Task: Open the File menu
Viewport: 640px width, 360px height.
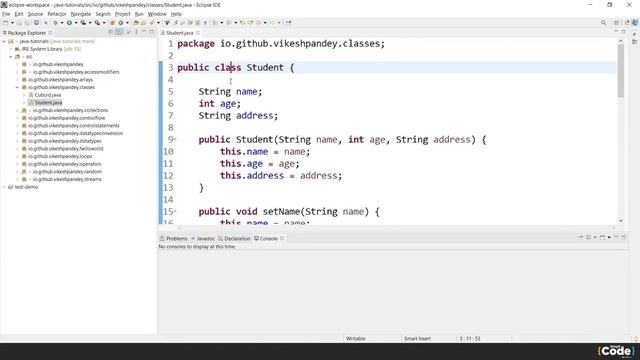Action: [x=6, y=14]
